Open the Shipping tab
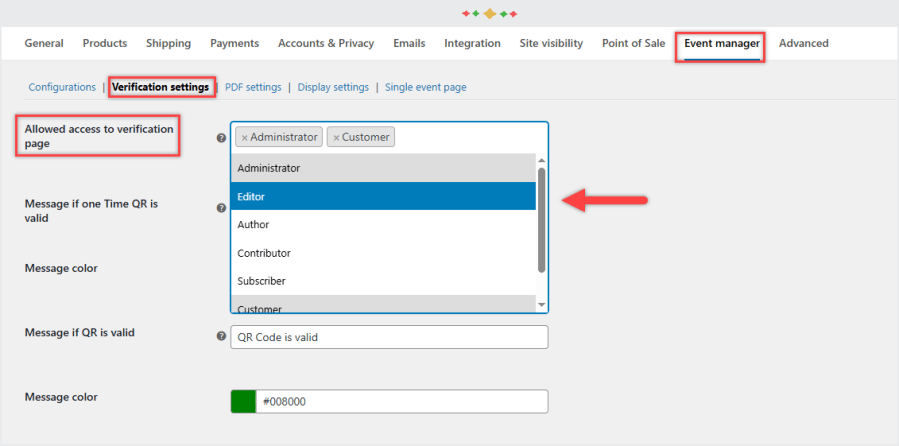 click(x=169, y=43)
